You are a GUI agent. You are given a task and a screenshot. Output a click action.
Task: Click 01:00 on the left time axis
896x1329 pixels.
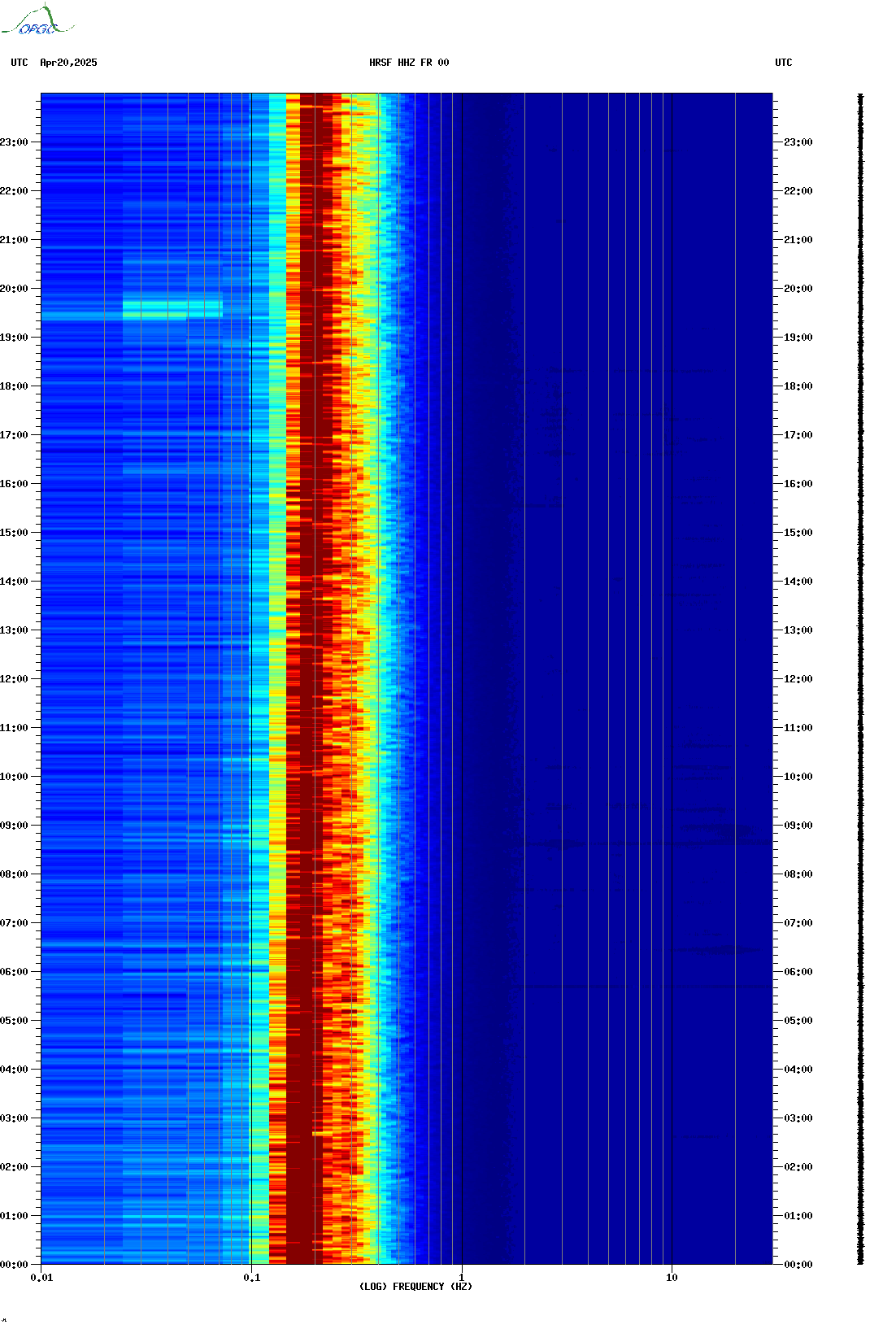[14, 1216]
